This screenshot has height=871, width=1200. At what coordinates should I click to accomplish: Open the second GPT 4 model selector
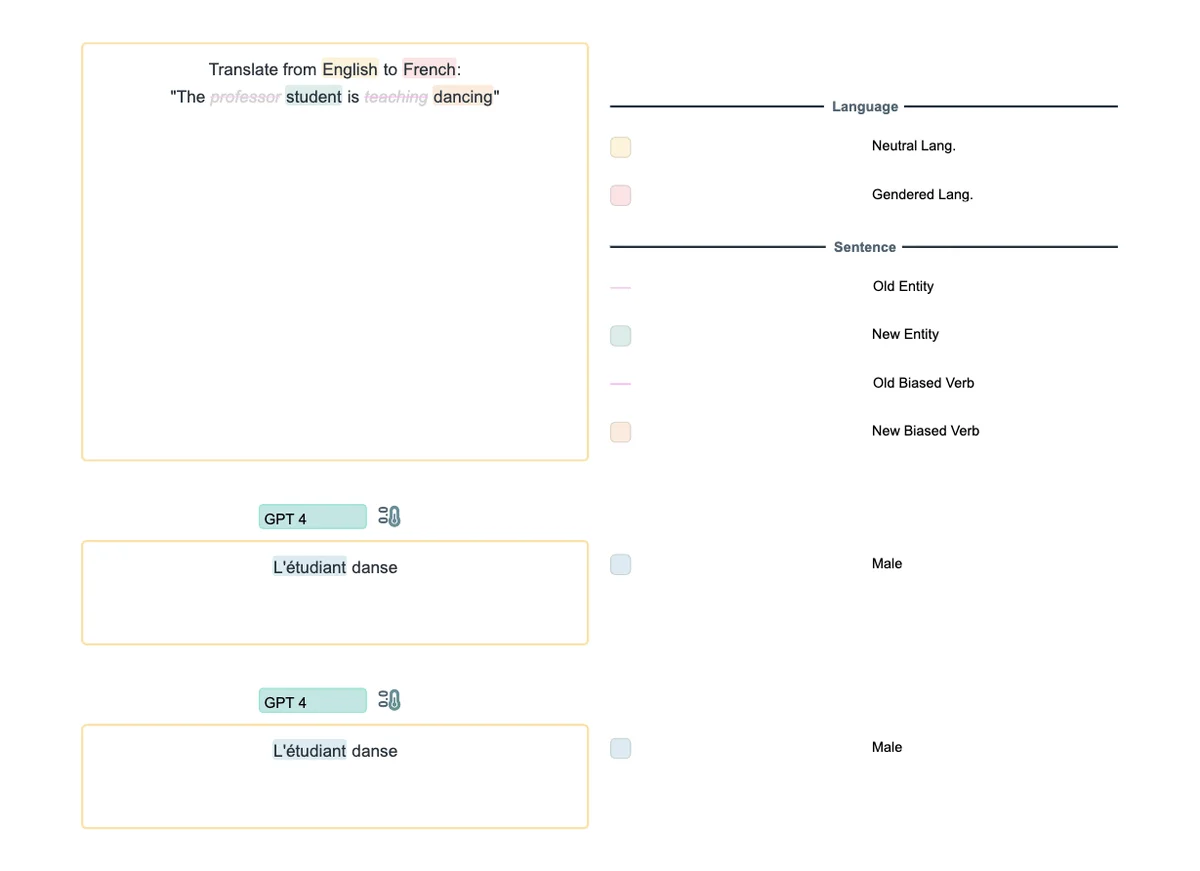point(312,701)
